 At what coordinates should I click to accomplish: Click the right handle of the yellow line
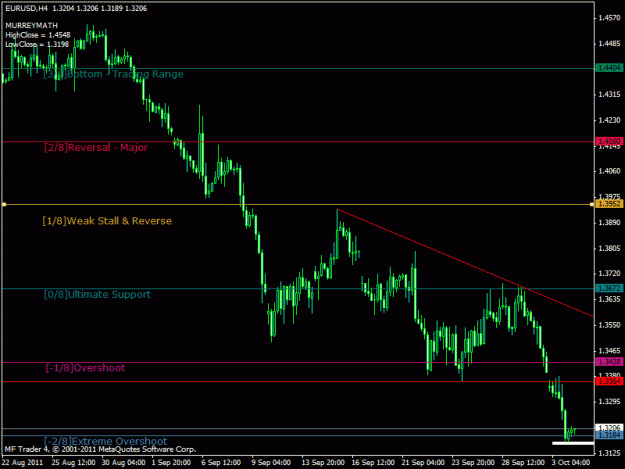[592, 204]
